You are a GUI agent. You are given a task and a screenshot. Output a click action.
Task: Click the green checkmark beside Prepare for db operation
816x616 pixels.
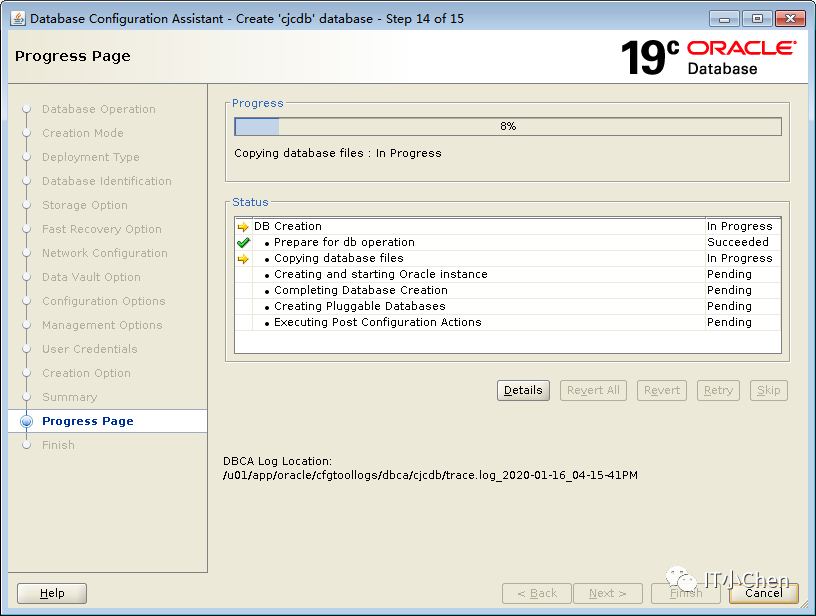click(243, 242)
